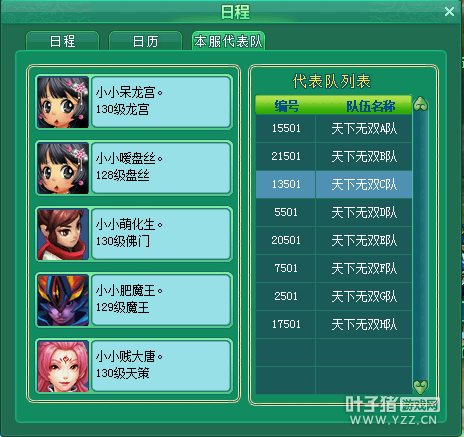
Task: Click the 小小呆龙宫 character avatar
Action: click(x=63, y=102)
